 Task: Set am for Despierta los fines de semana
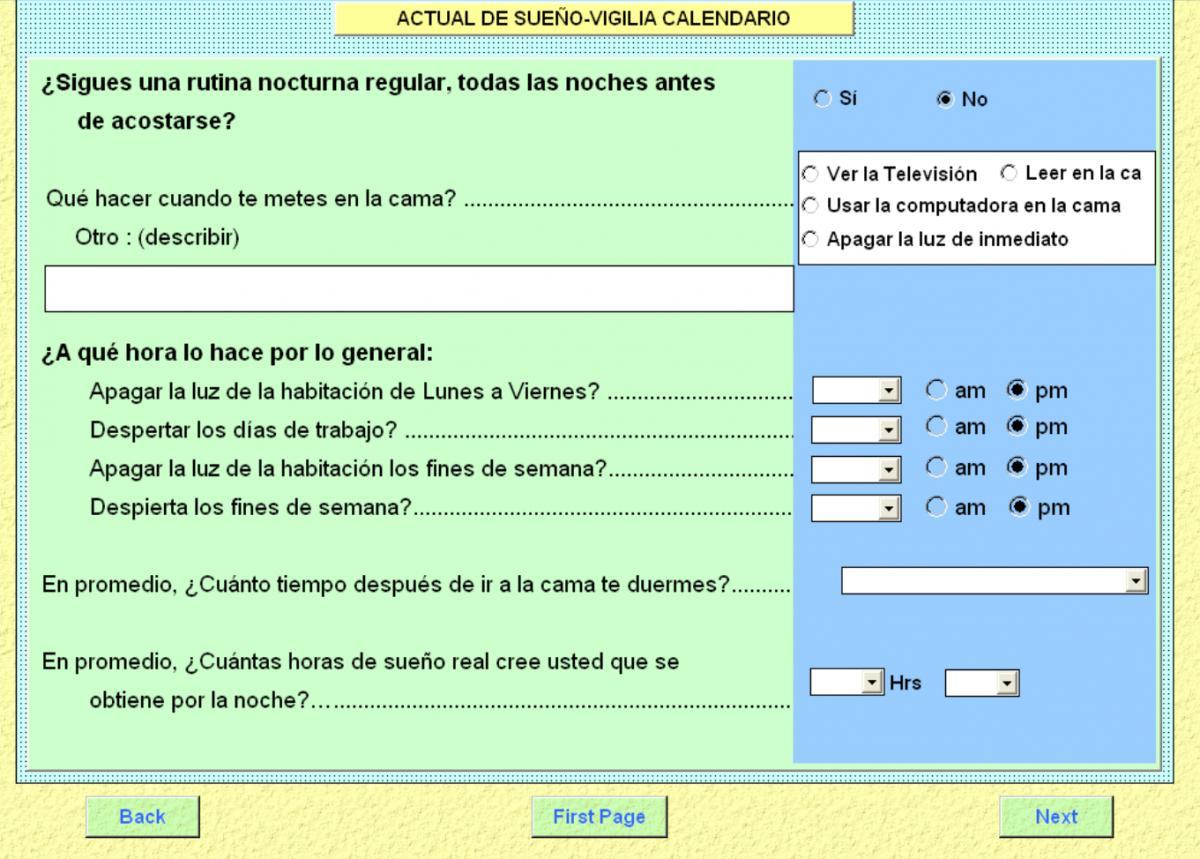pyautogui.click(x=936, y=507)
